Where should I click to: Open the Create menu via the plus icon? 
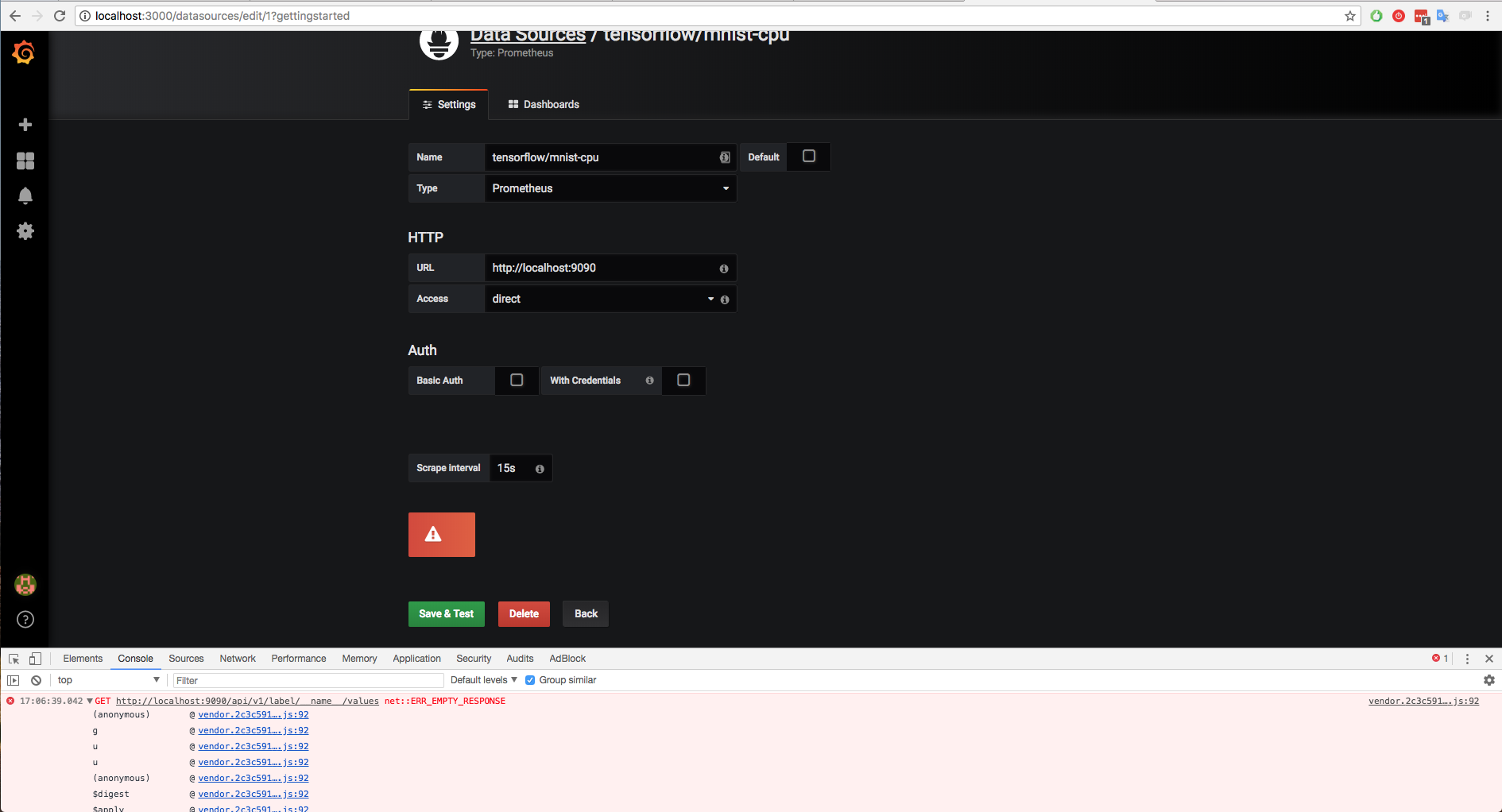pos(25,125)
